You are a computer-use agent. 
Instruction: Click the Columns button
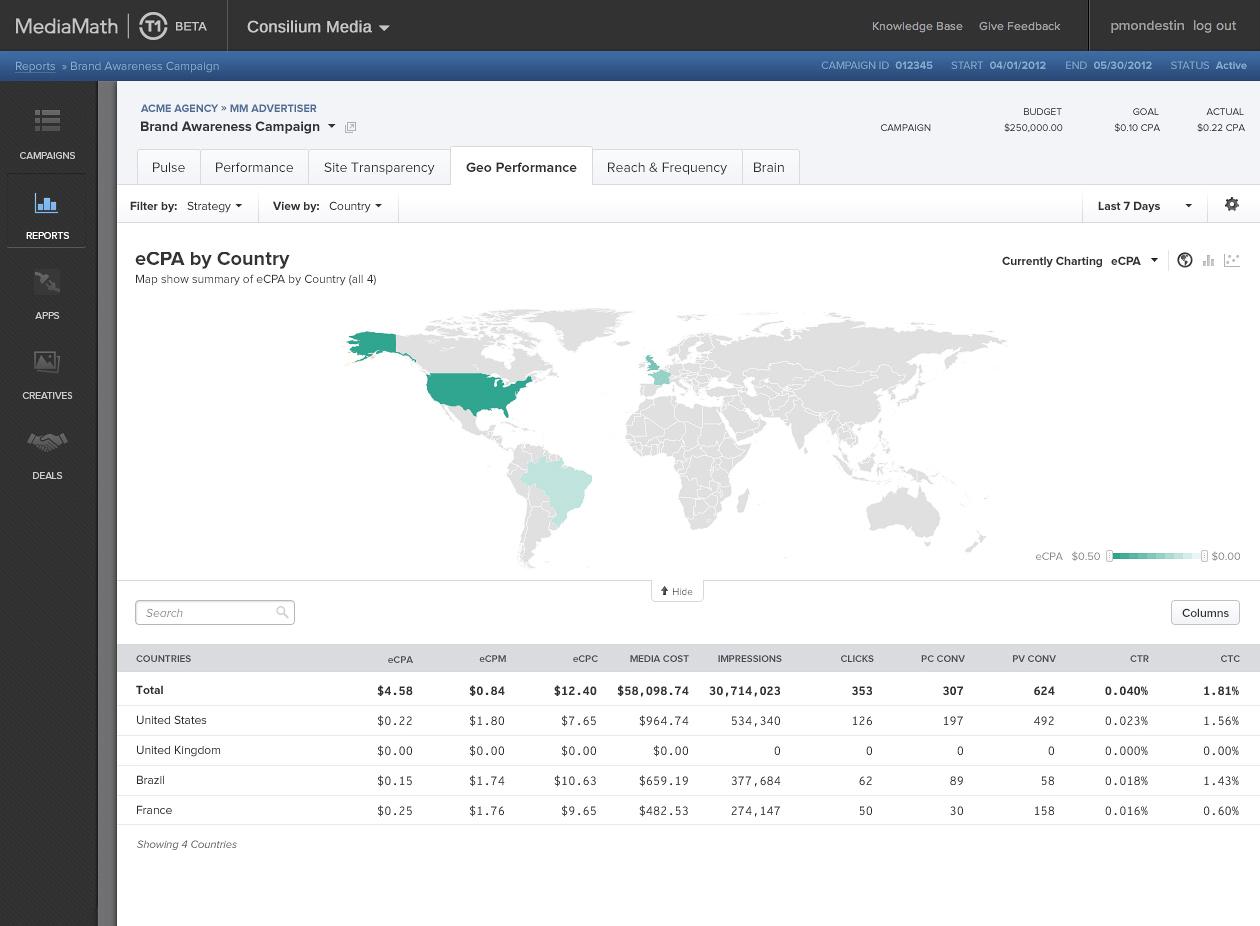1205,613
